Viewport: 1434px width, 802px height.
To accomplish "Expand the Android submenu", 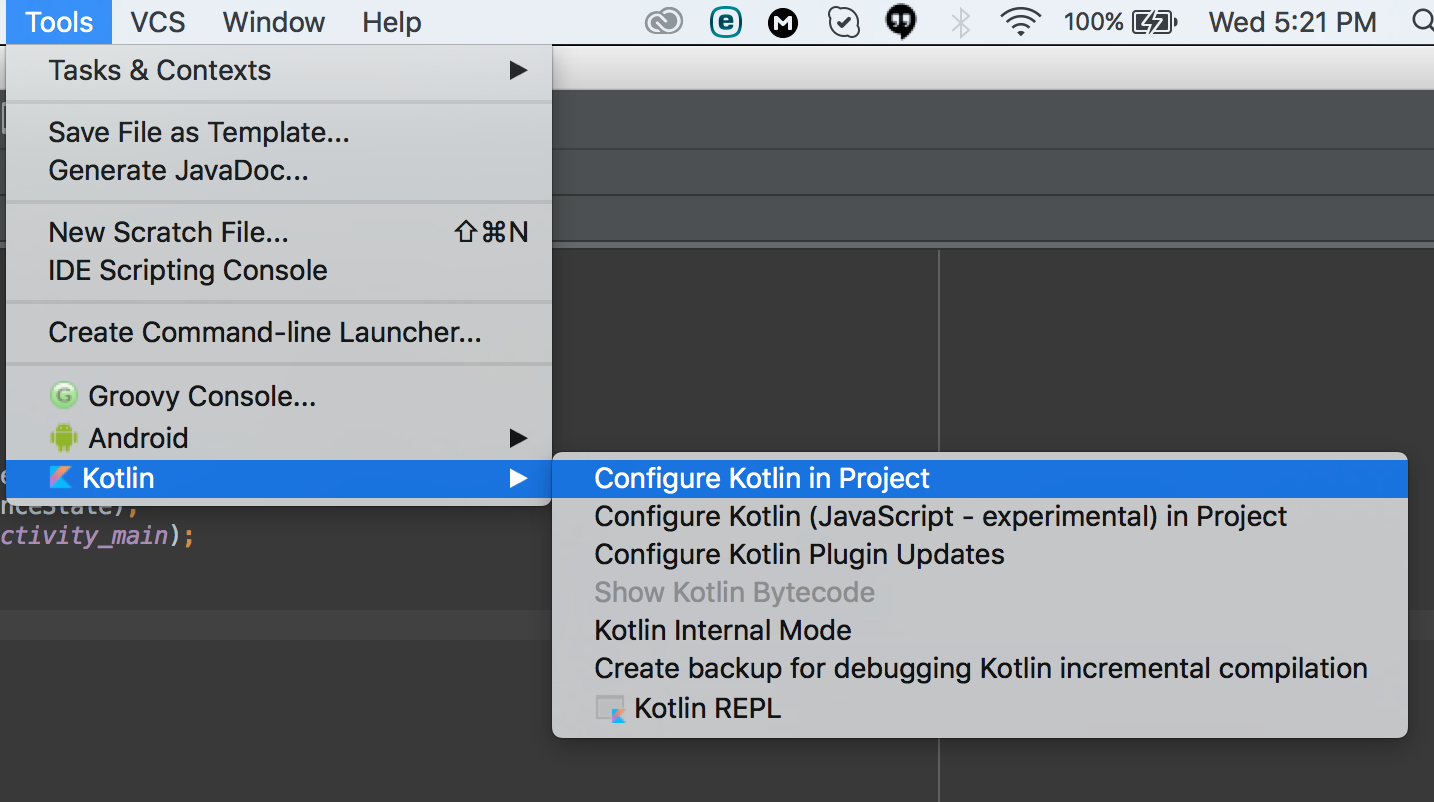I will [x=279, y=438].
